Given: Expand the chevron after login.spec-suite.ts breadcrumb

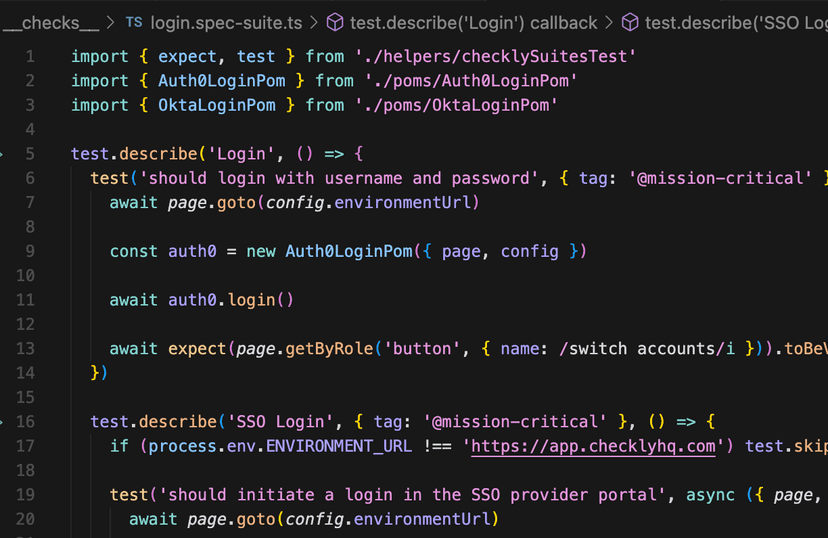Looking at the screenshot, I should click(x=314, y=22).
